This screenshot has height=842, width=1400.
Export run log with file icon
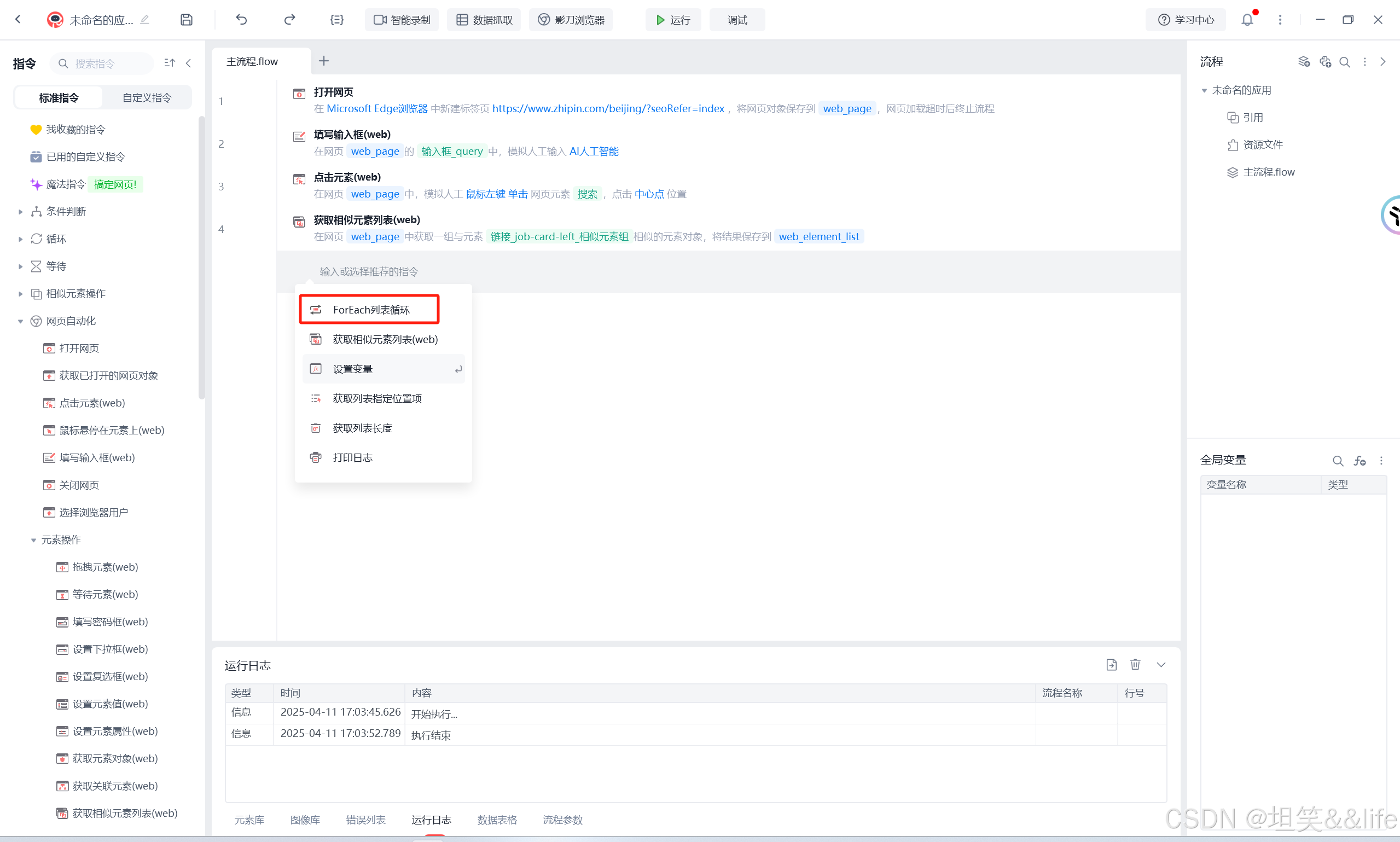[1111, 664]
